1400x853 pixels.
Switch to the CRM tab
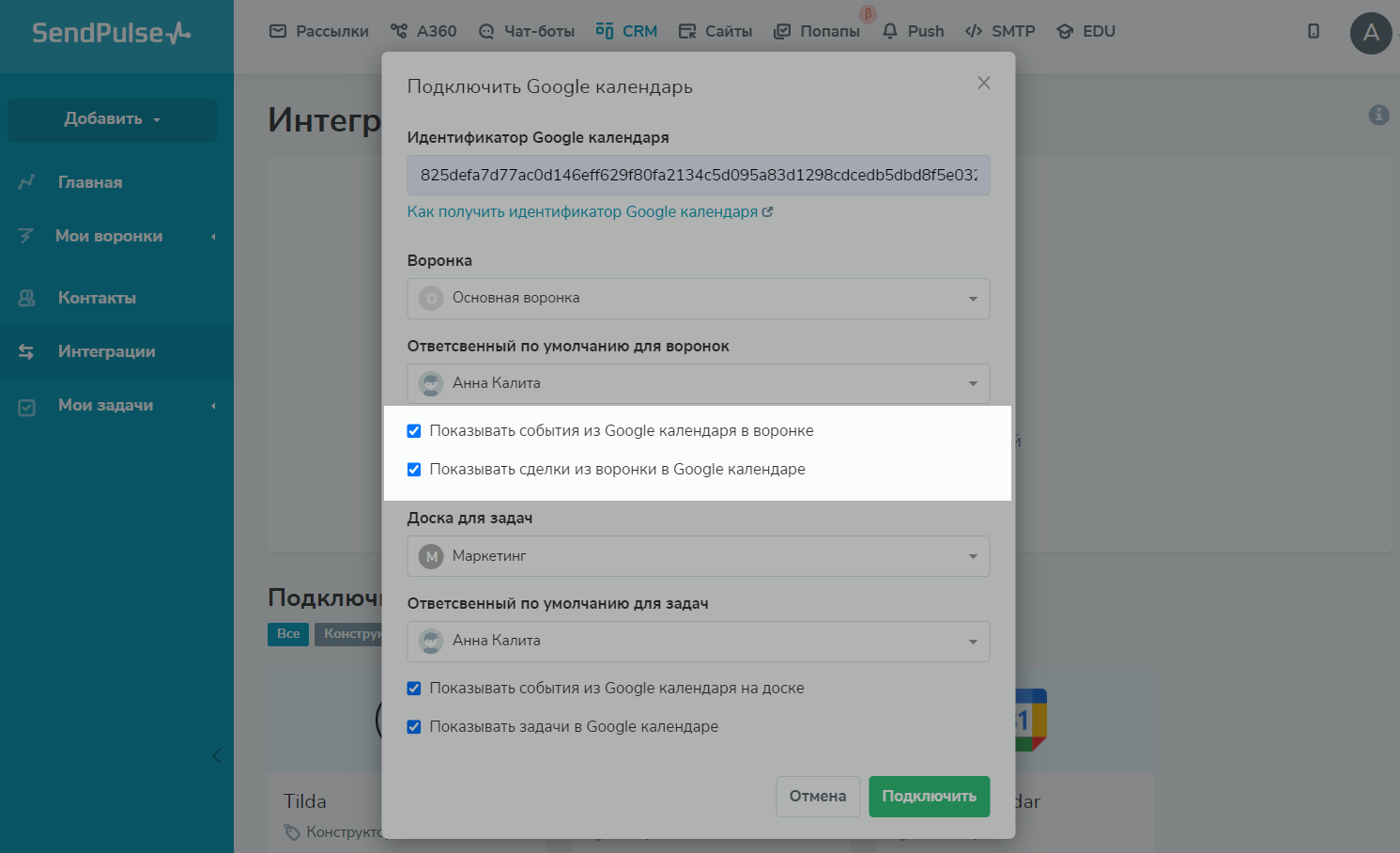626,31
